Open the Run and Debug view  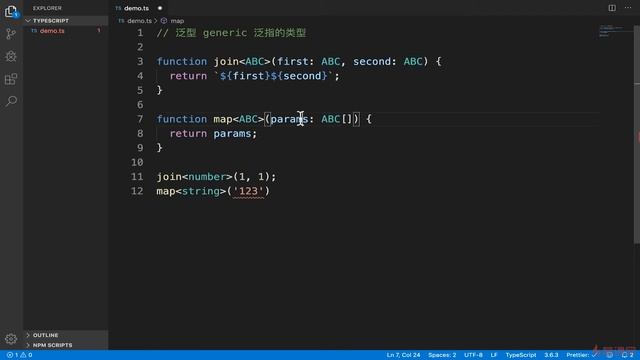pos(11,56)
